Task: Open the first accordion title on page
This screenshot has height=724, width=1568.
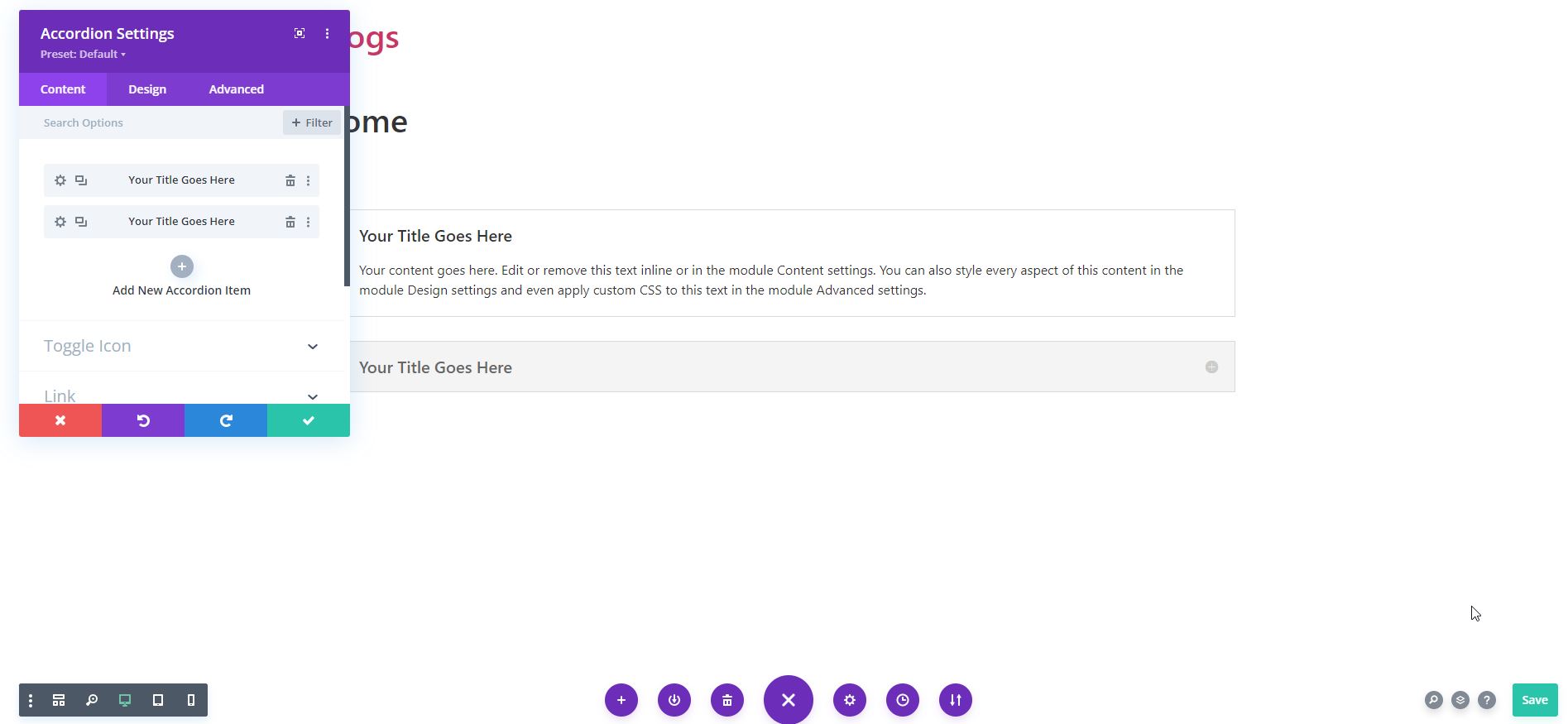Action: (x=435, y=236)
